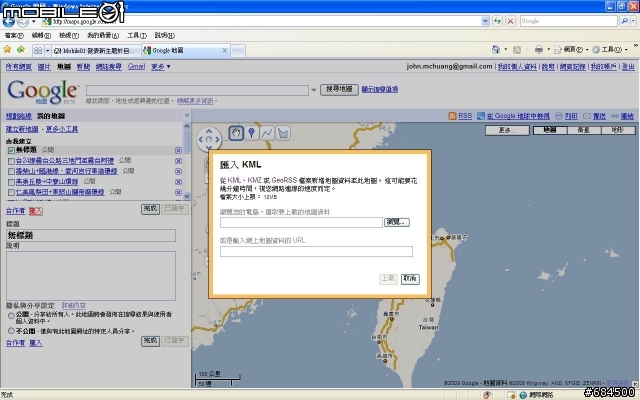
Task: Click the file path field in KML dialog
Action: (301, 222)
